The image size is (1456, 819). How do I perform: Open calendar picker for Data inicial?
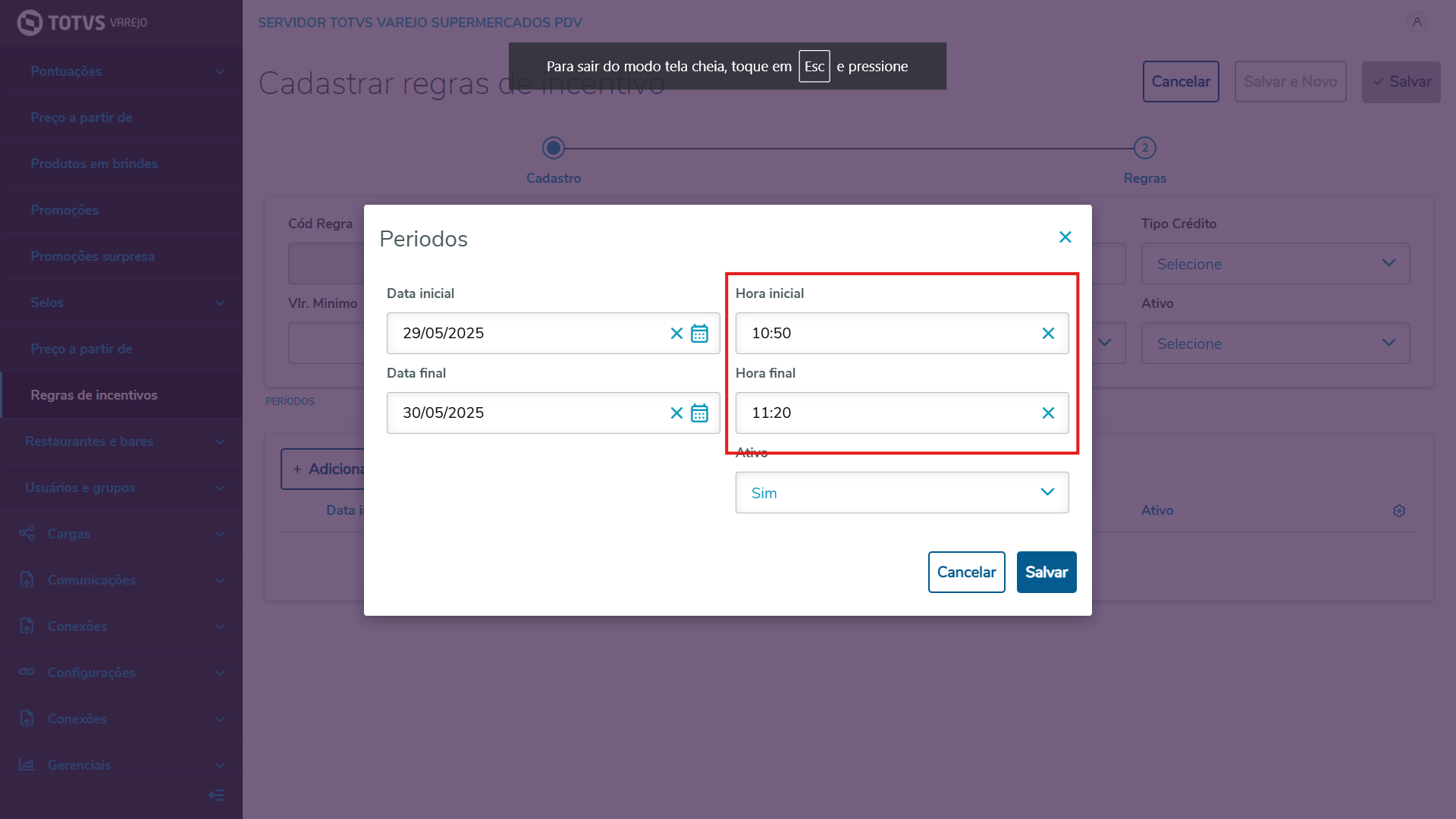[x=699, y=334]
